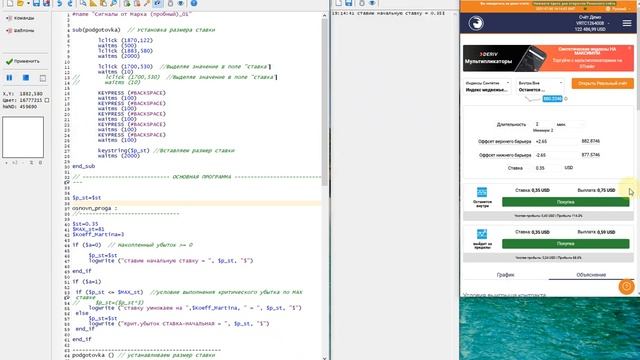The width and height of the screenshot is (640, 360).
Task: Click the orange round chat icon at bottom right
Action: [626, 287]
